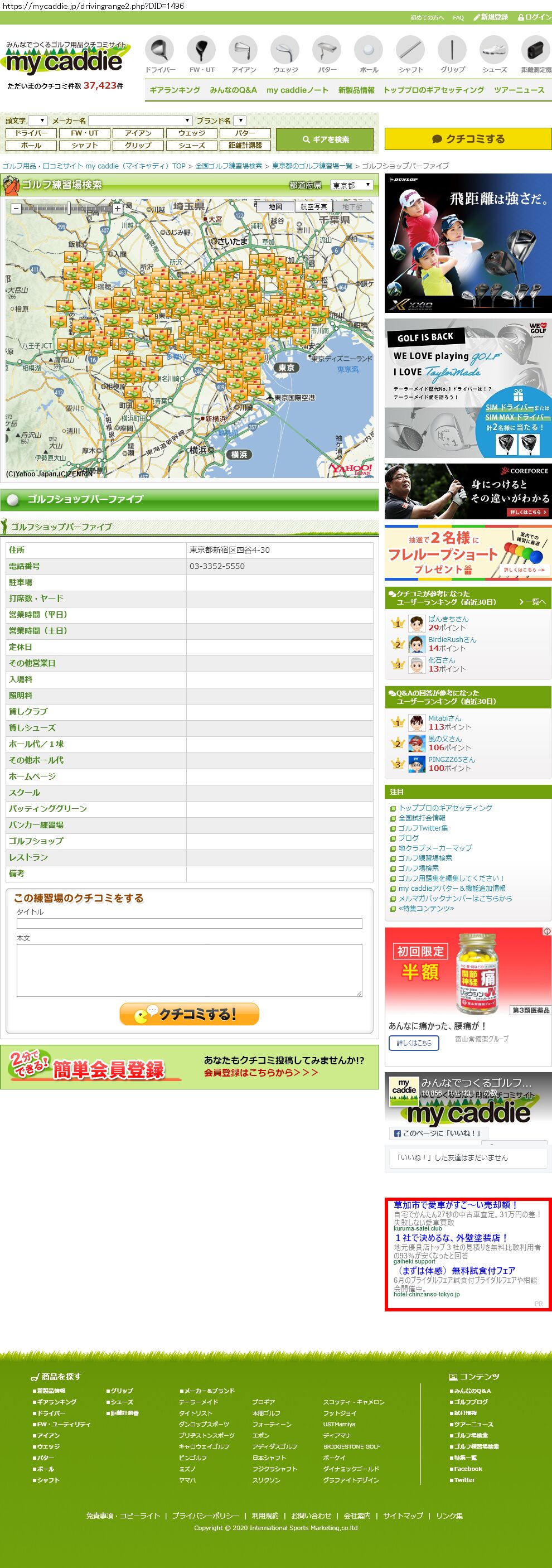Click the map zoom slider handle

pos(70,208)
